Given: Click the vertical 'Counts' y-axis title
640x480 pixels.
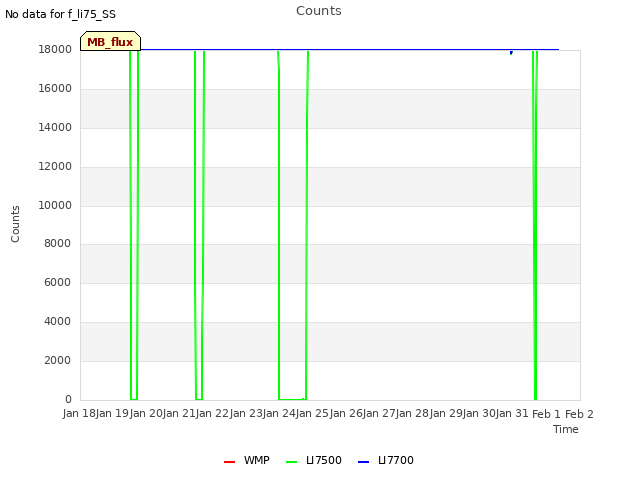Looking at the screenshot, I should [15, 224].
